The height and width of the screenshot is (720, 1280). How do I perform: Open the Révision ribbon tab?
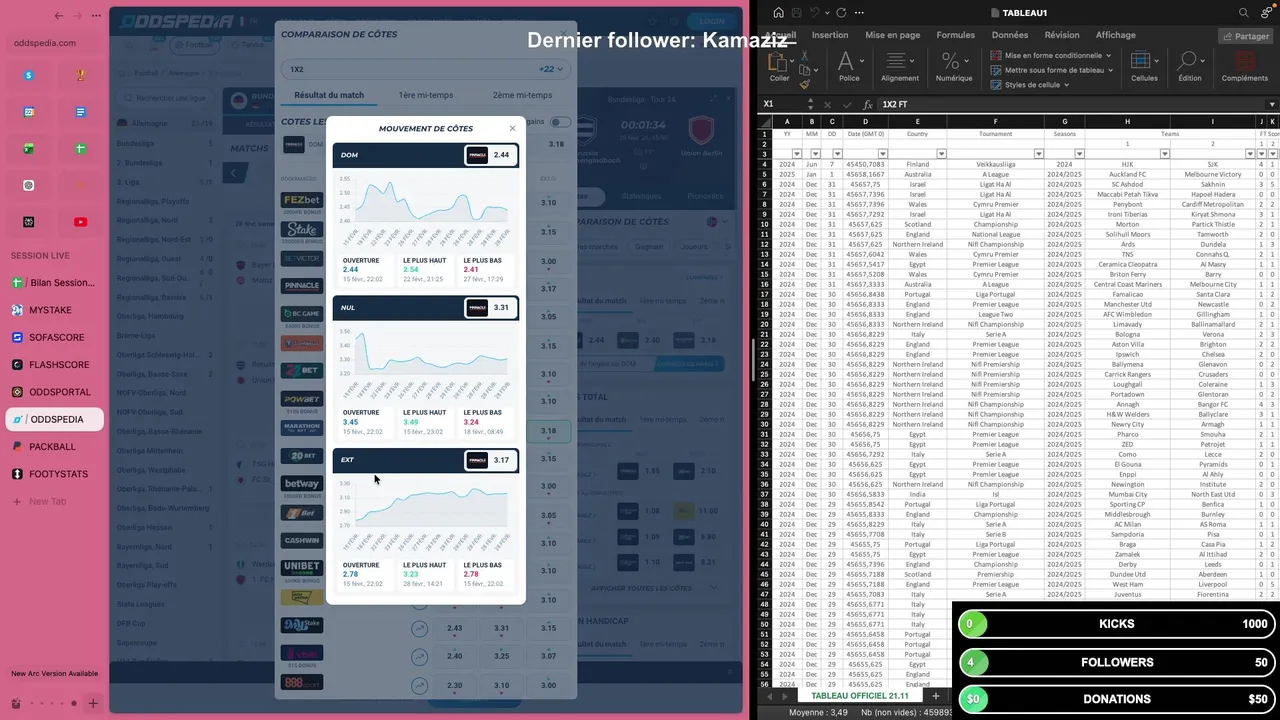coord(1062,35)
